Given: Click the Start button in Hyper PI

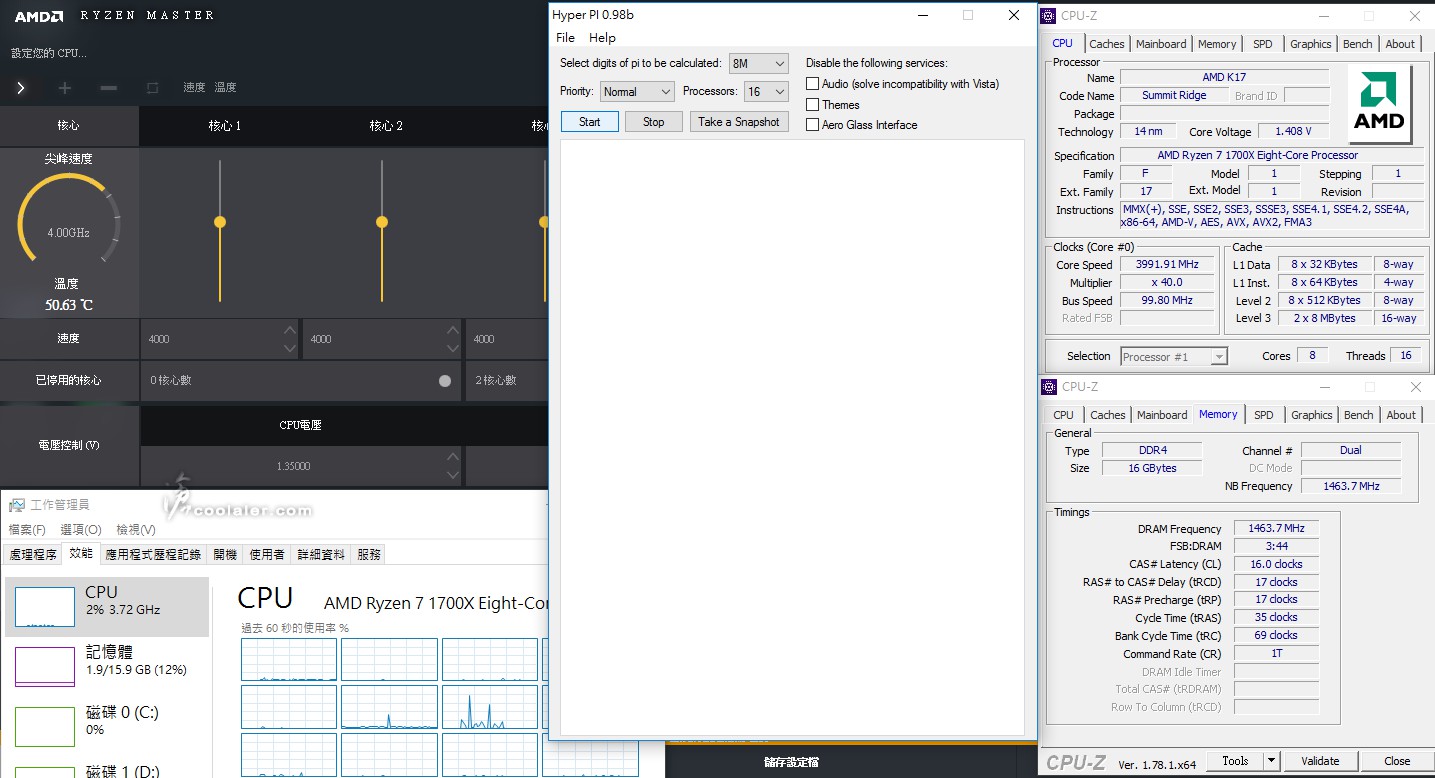Looking at the screenshot, I should (590, 122).
